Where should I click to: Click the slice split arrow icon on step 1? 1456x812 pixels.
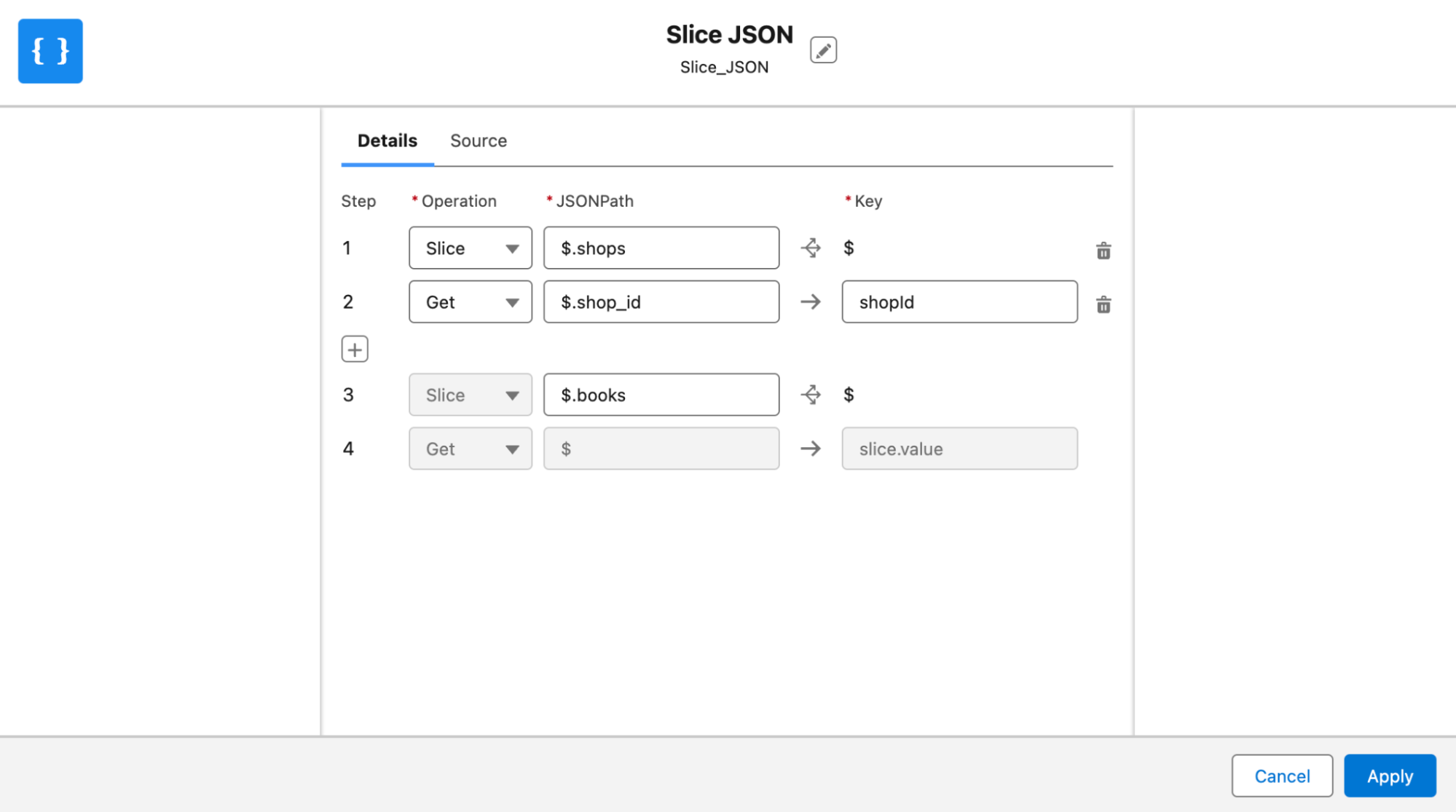(x=811, y=248)
